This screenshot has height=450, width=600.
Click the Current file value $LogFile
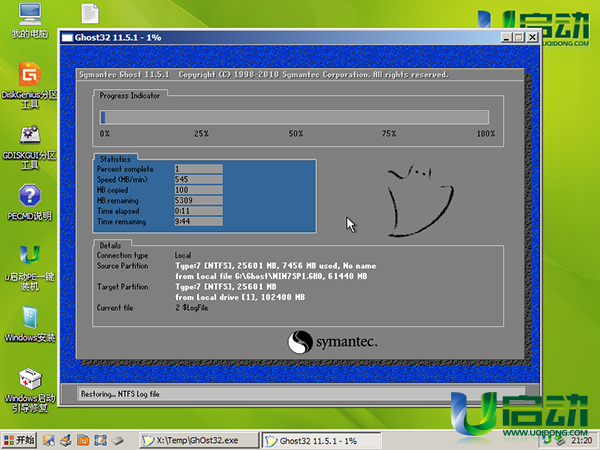pos(192,308)
